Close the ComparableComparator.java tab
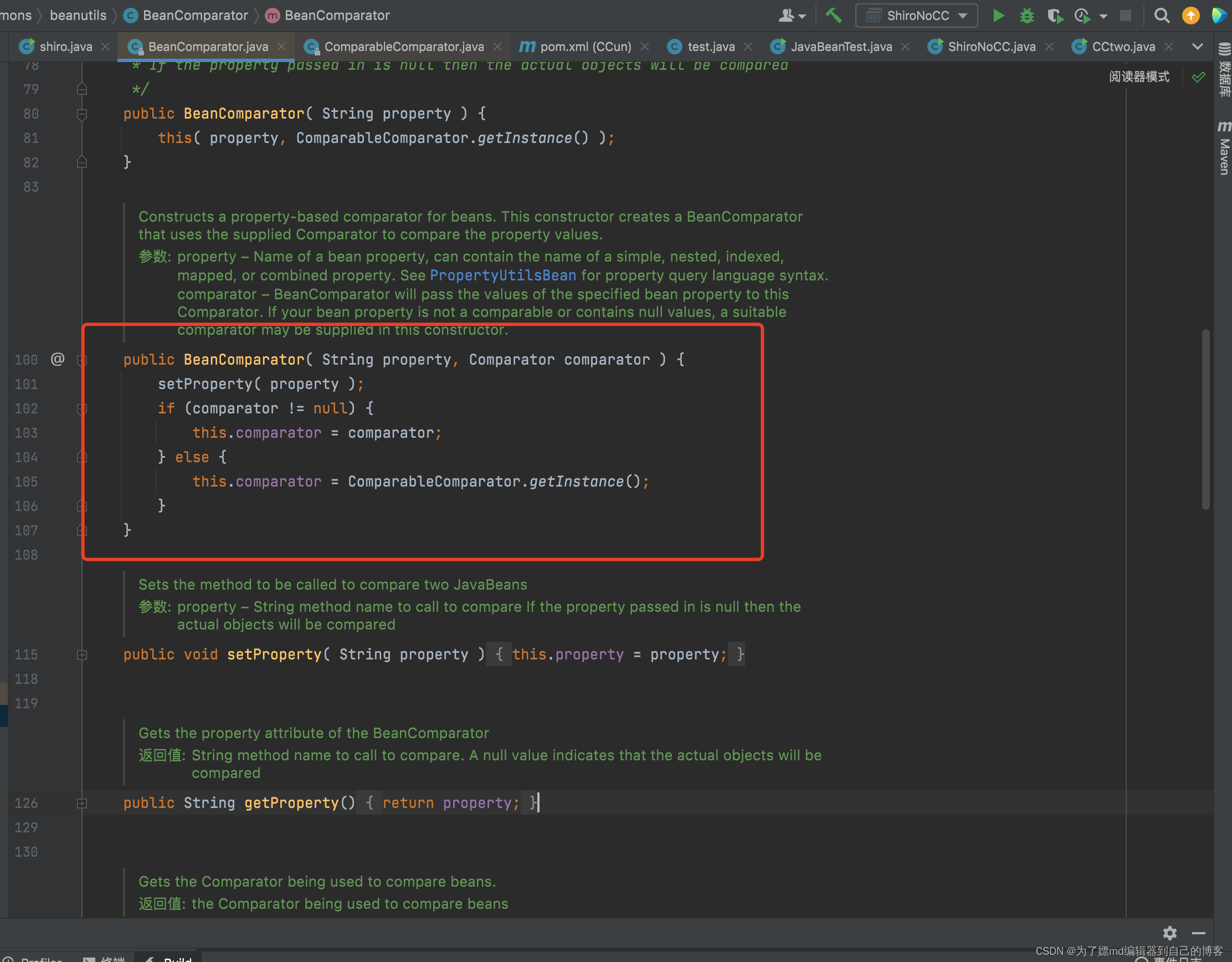Screen dimensions: 1232x962 497,47
